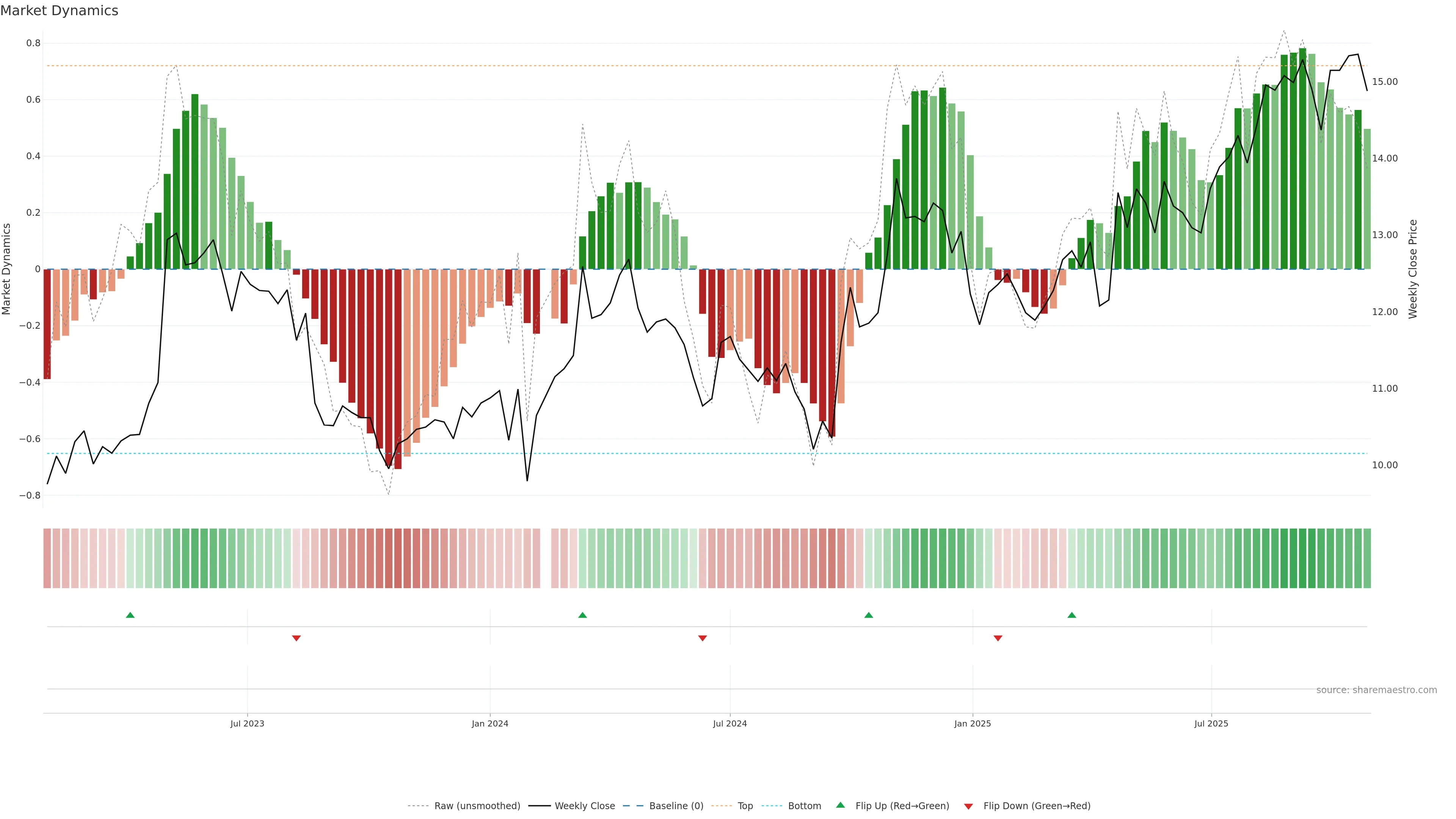
Task: Click the Jul 2024 x-axis label
Action: point(730,723)
